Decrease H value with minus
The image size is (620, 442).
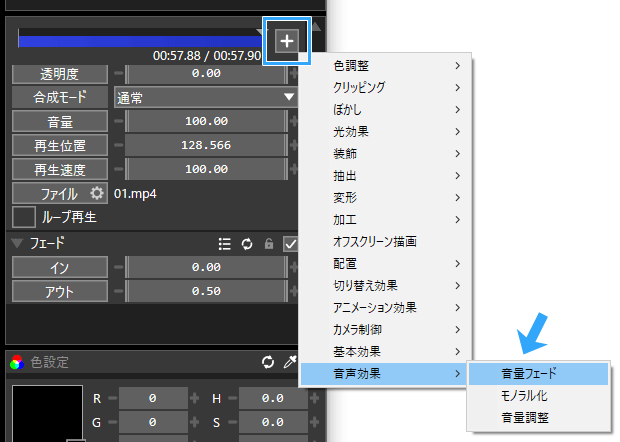[x=233, y=398]
